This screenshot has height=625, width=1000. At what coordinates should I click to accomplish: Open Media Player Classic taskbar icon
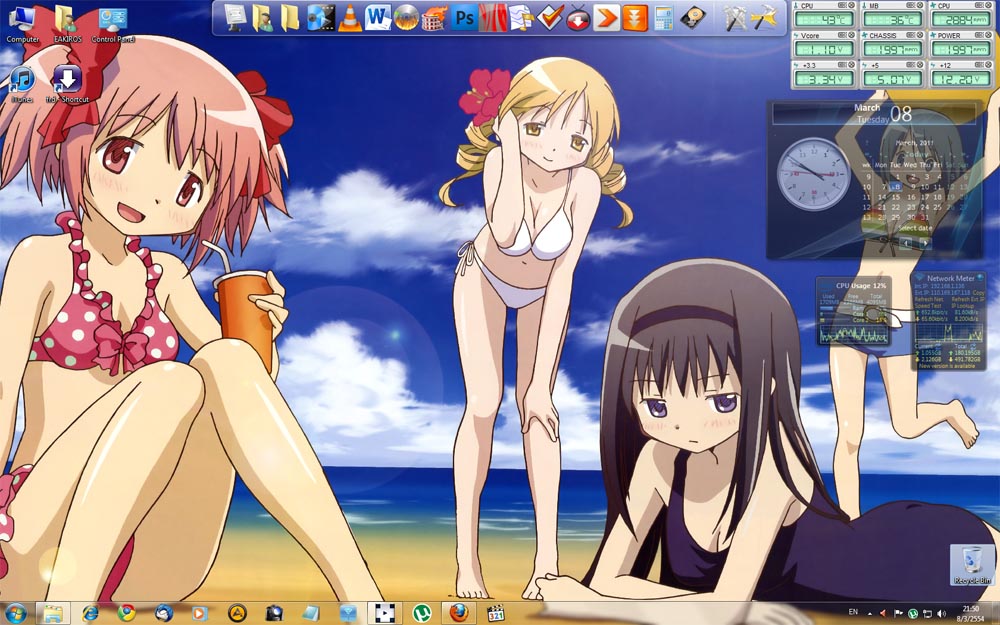click(x=496, y=613)
